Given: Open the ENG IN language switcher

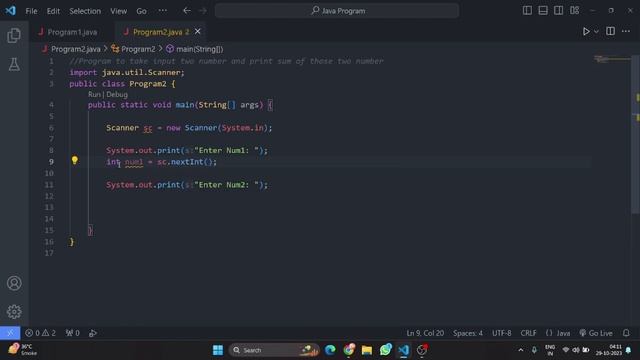Looking at the screenshot, I should [x=550, y=350].
